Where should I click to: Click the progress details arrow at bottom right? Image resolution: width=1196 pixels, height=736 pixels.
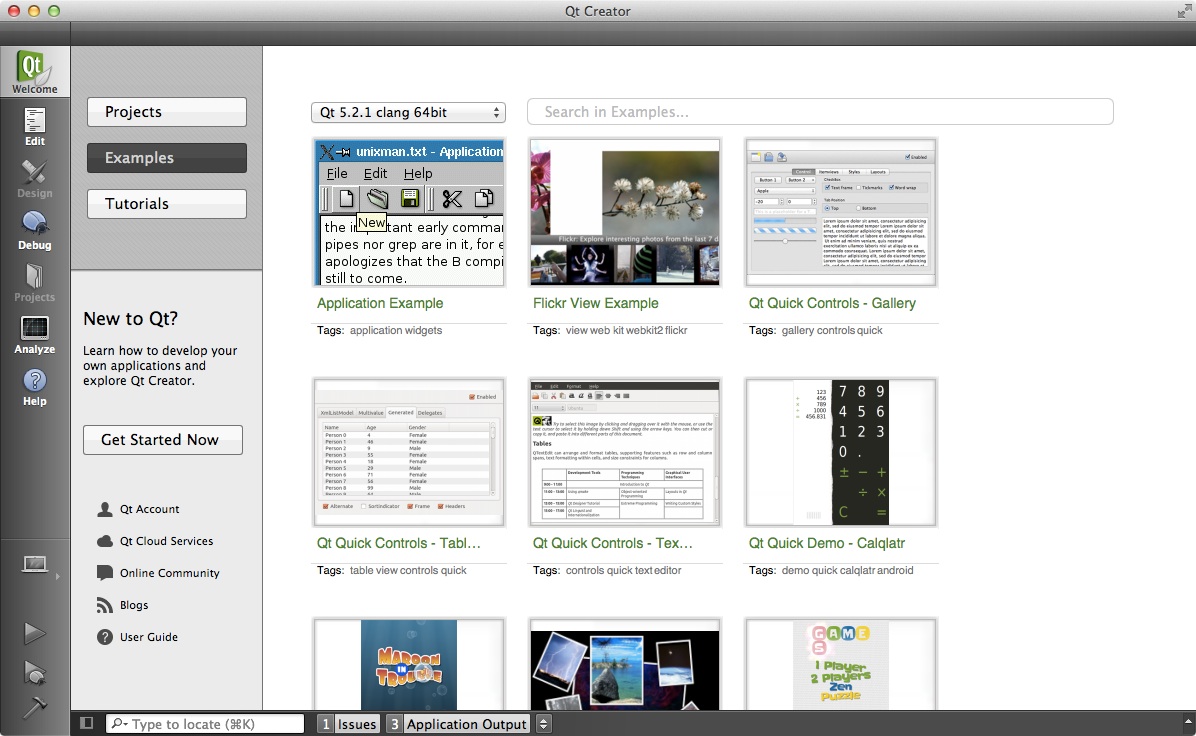pos(1187,721)
